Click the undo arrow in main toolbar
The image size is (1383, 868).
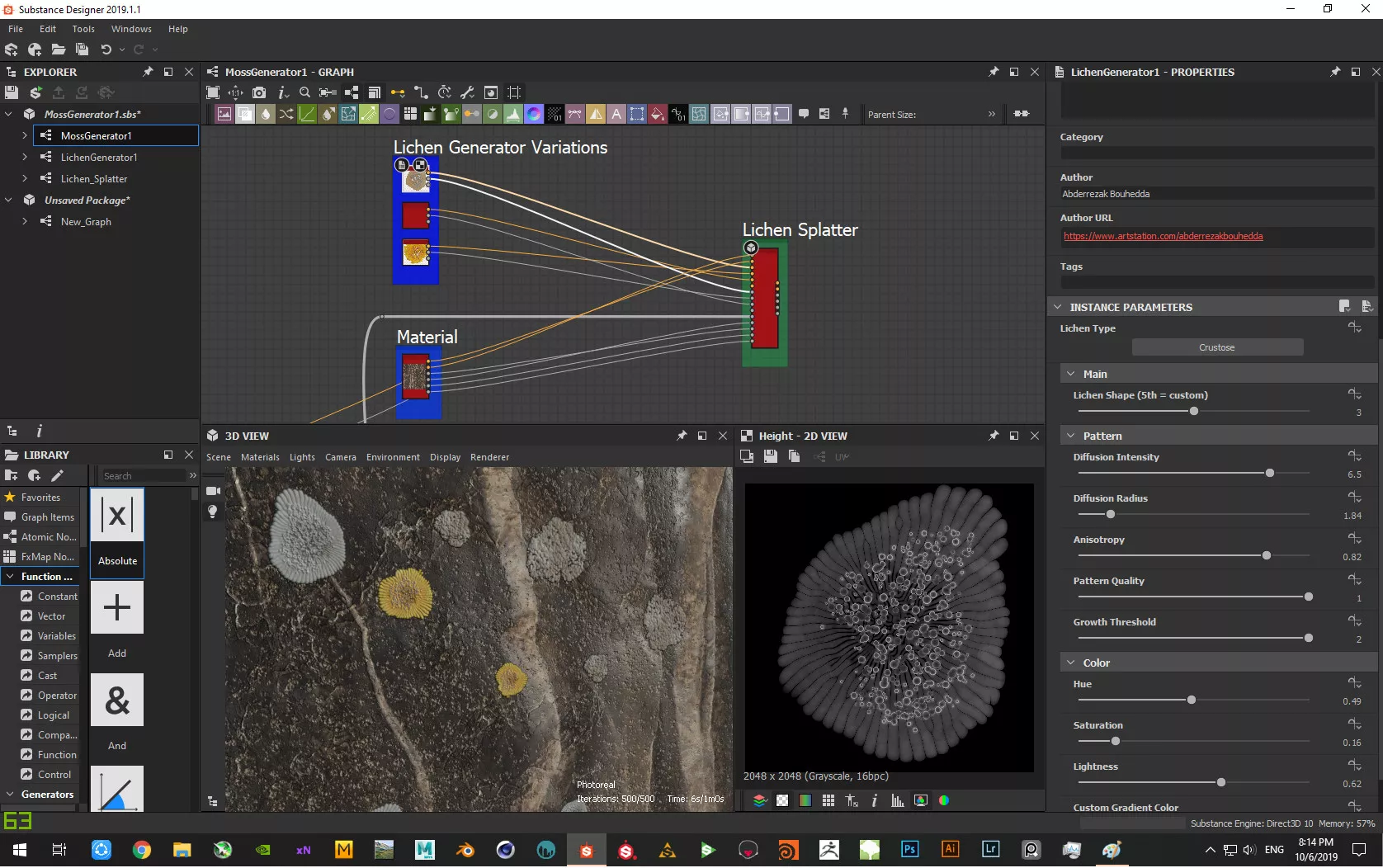[106, 50]
